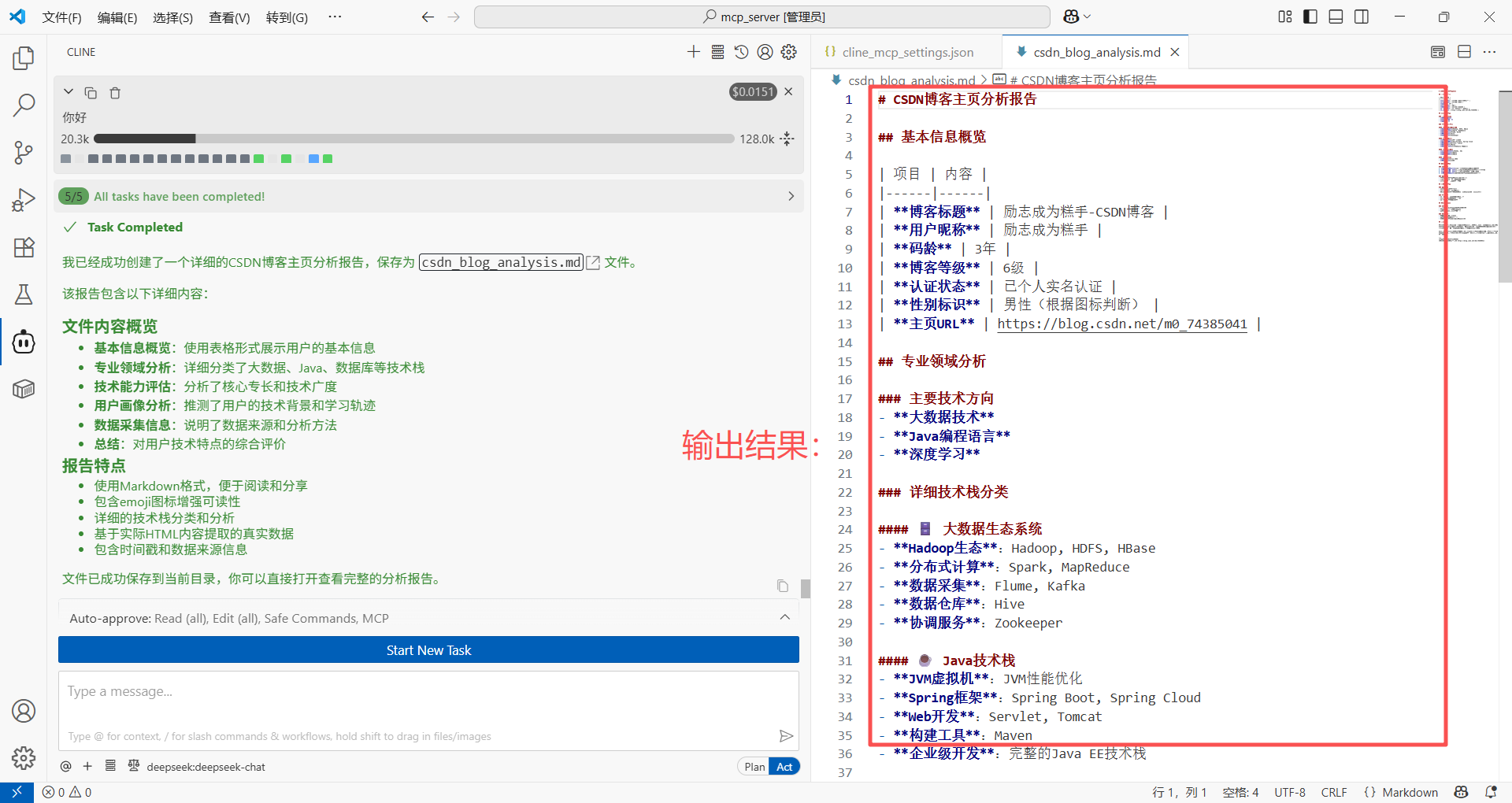
Task: Click the context usage progress bar
Action: (x=414, y=139)
